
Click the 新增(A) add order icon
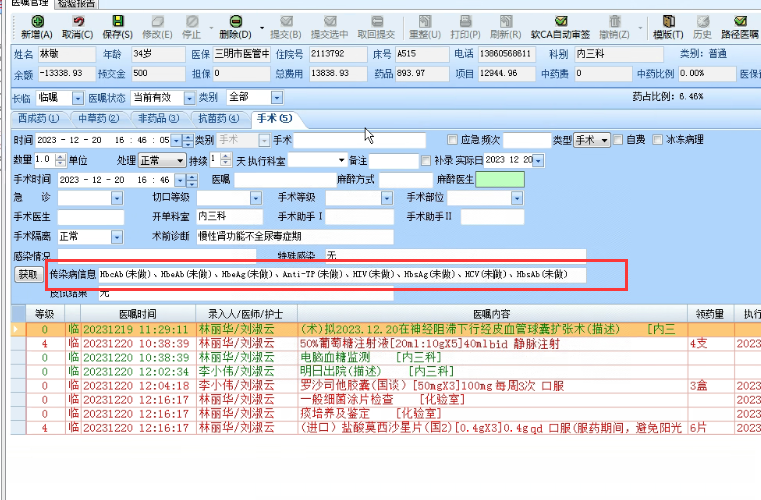[37, 21]
